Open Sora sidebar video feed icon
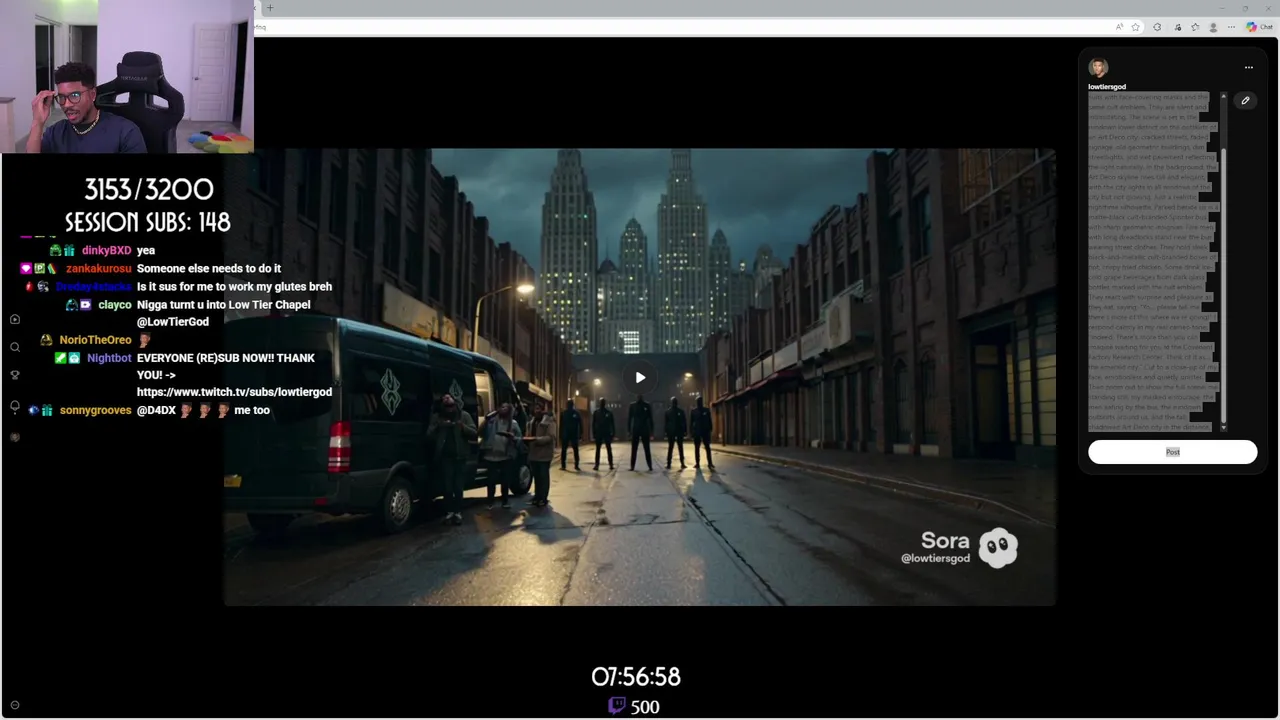The height and width of the screenshot is (720, 1280). (x=15, y=319)
